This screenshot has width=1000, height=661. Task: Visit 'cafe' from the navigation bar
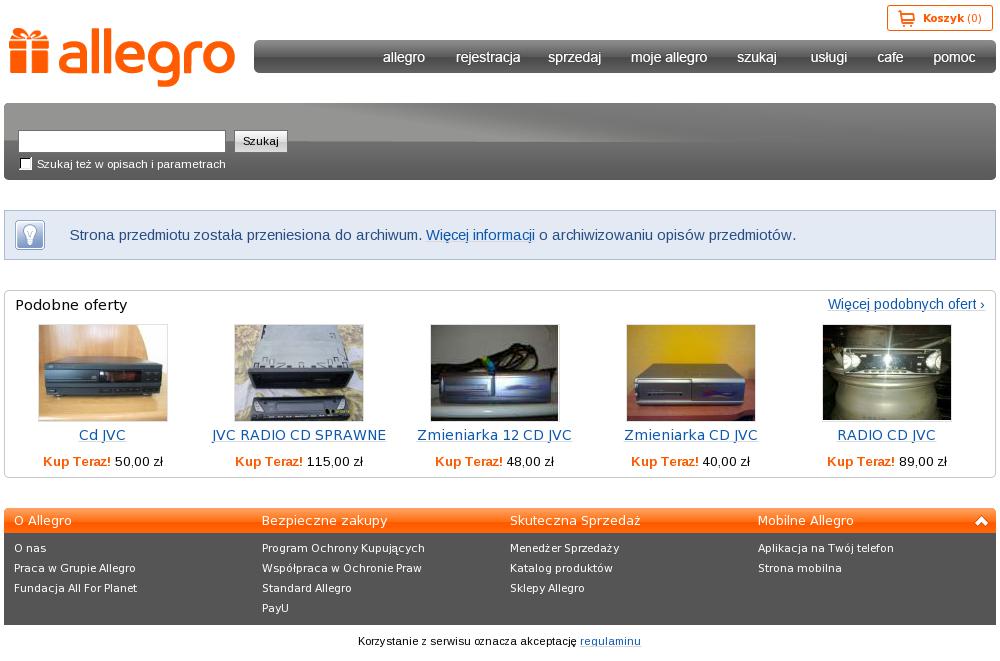(x=890, y=57)
